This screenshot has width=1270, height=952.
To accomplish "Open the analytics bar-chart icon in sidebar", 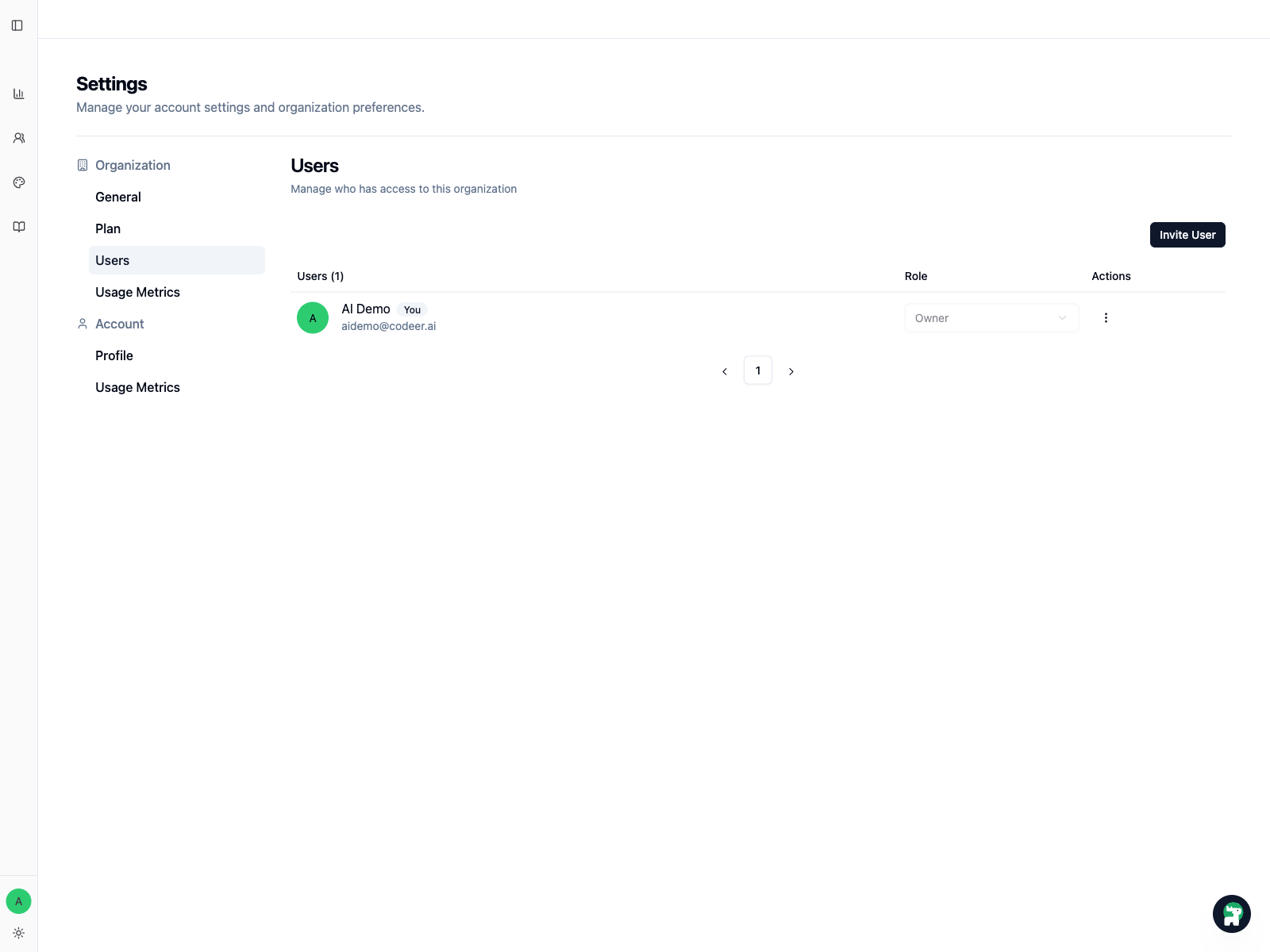I will pos(18,93).
